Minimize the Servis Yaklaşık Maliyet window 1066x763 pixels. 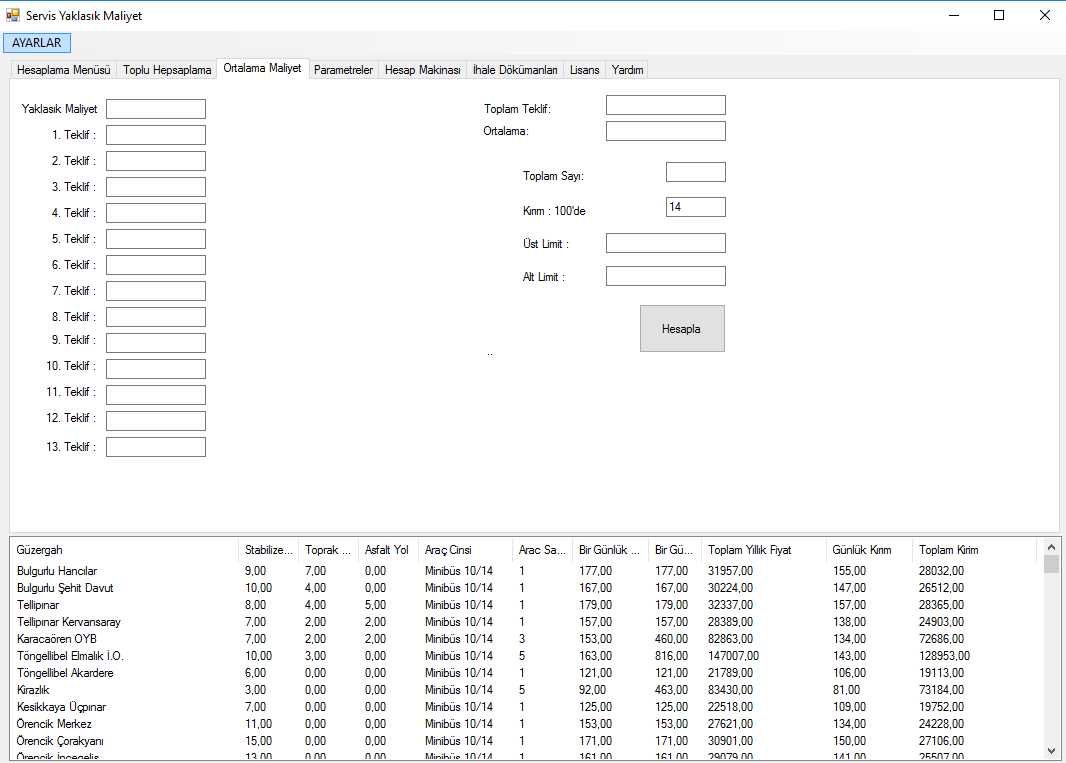(954, 15)
